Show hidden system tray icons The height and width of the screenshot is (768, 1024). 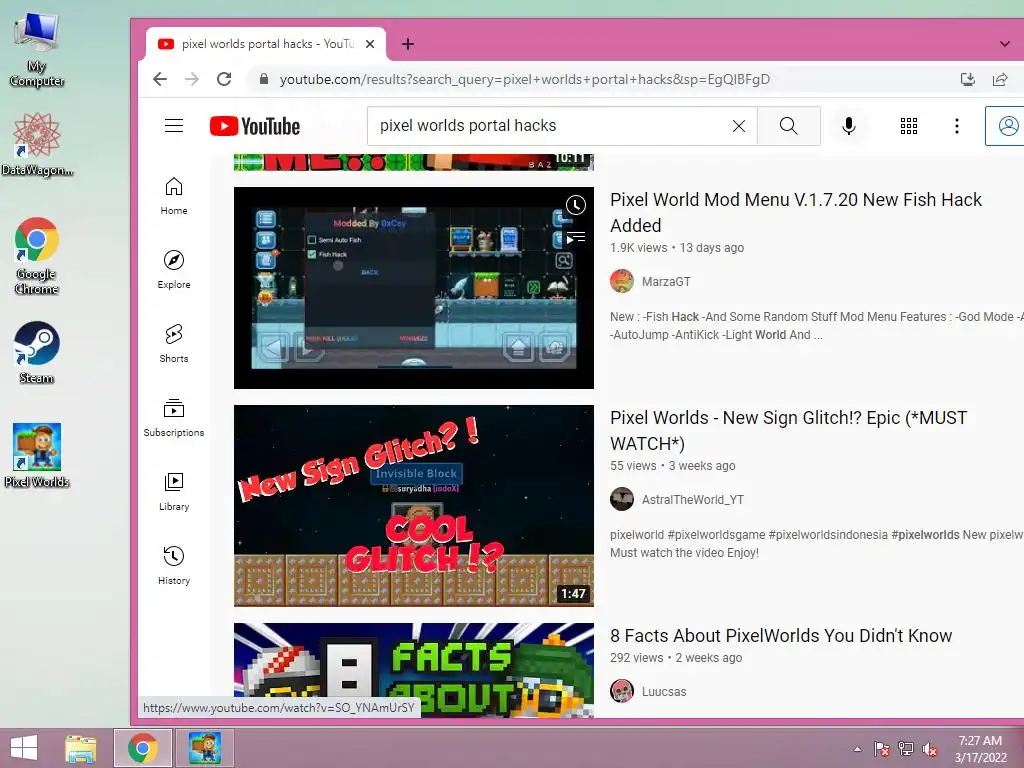pyautogui.click(x=857, y=749)
